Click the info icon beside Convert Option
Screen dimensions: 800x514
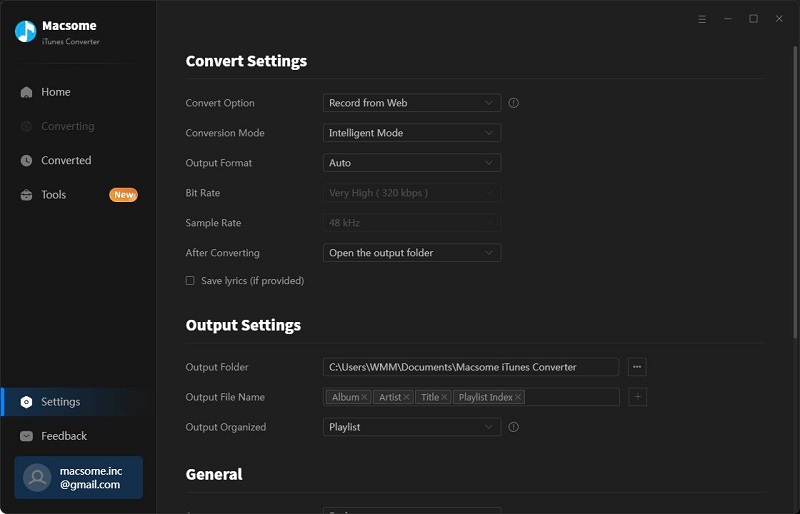513,103
